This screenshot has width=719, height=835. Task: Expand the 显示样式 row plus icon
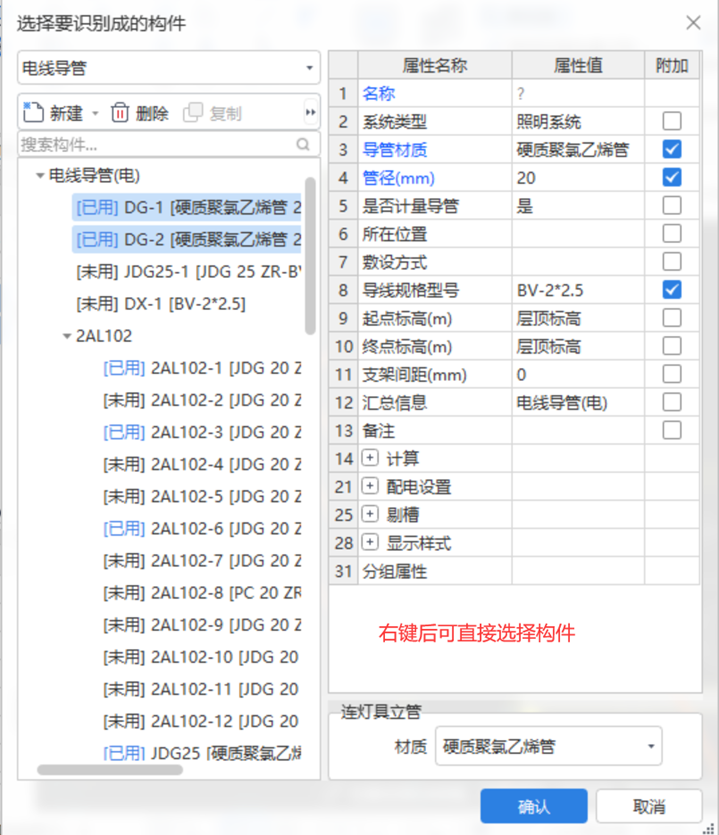click(x=370, y=543)
